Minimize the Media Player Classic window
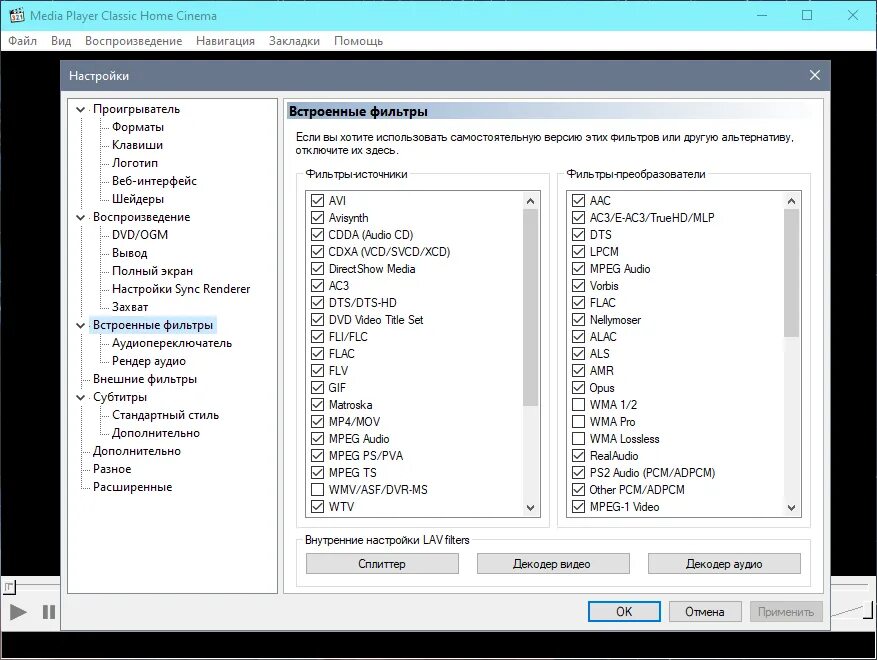This screenshot has height=660, width=877. 762,15
